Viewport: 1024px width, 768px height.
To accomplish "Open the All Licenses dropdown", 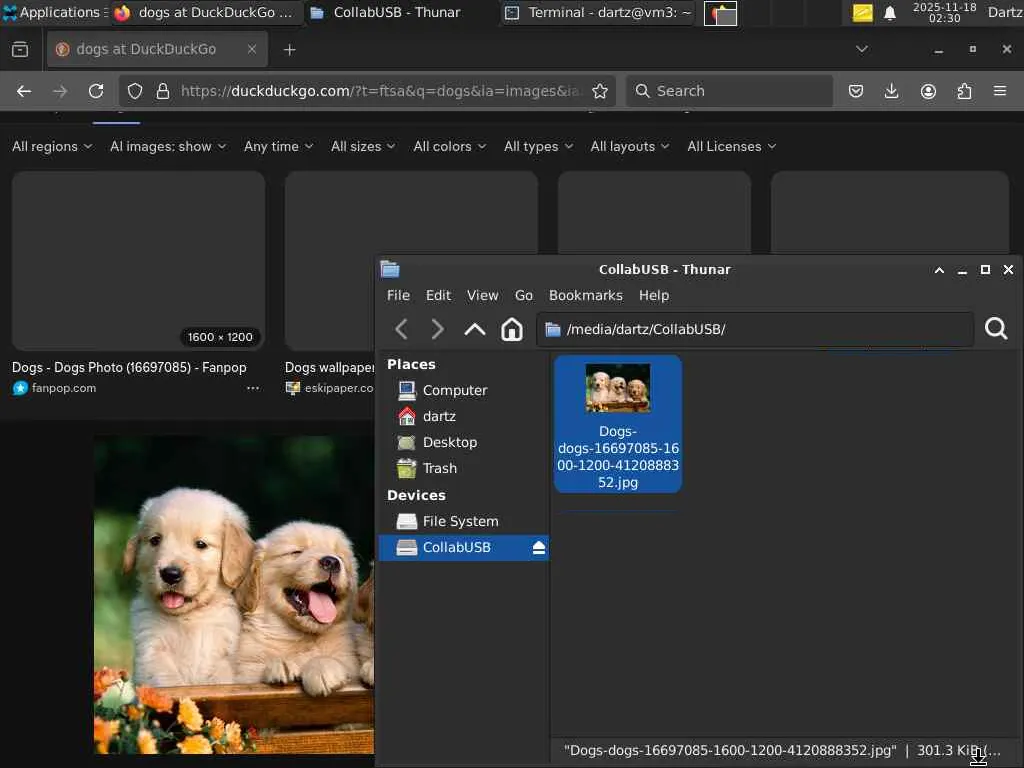I will coord(731,146).
